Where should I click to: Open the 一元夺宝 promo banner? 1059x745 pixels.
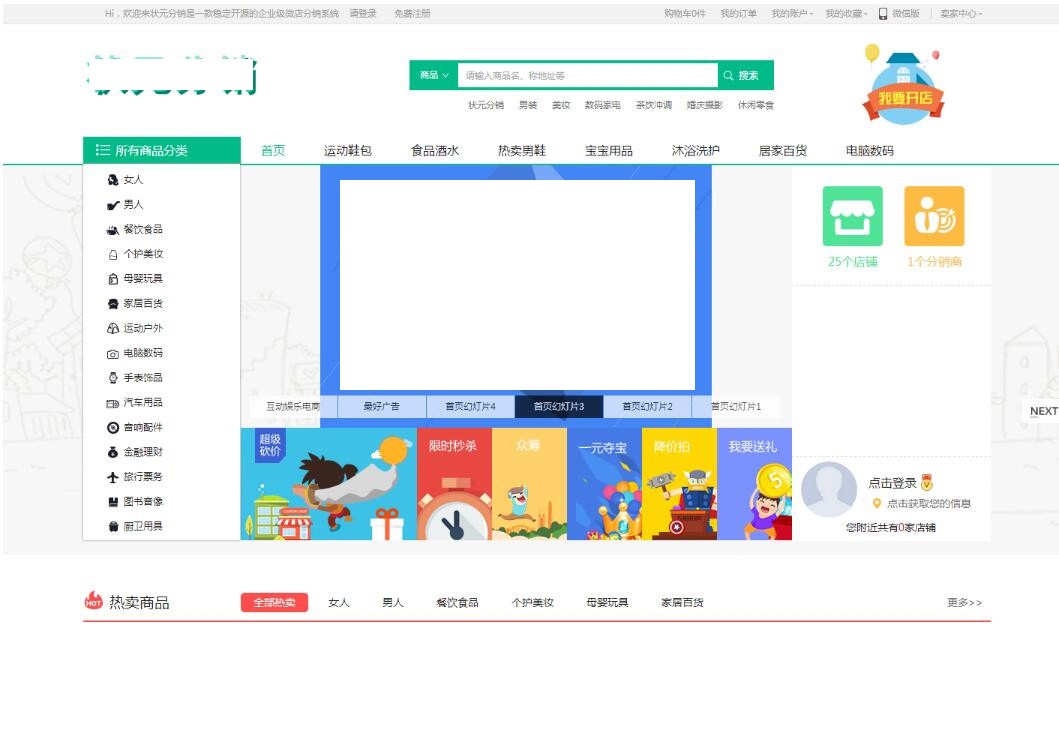(604, 485)
